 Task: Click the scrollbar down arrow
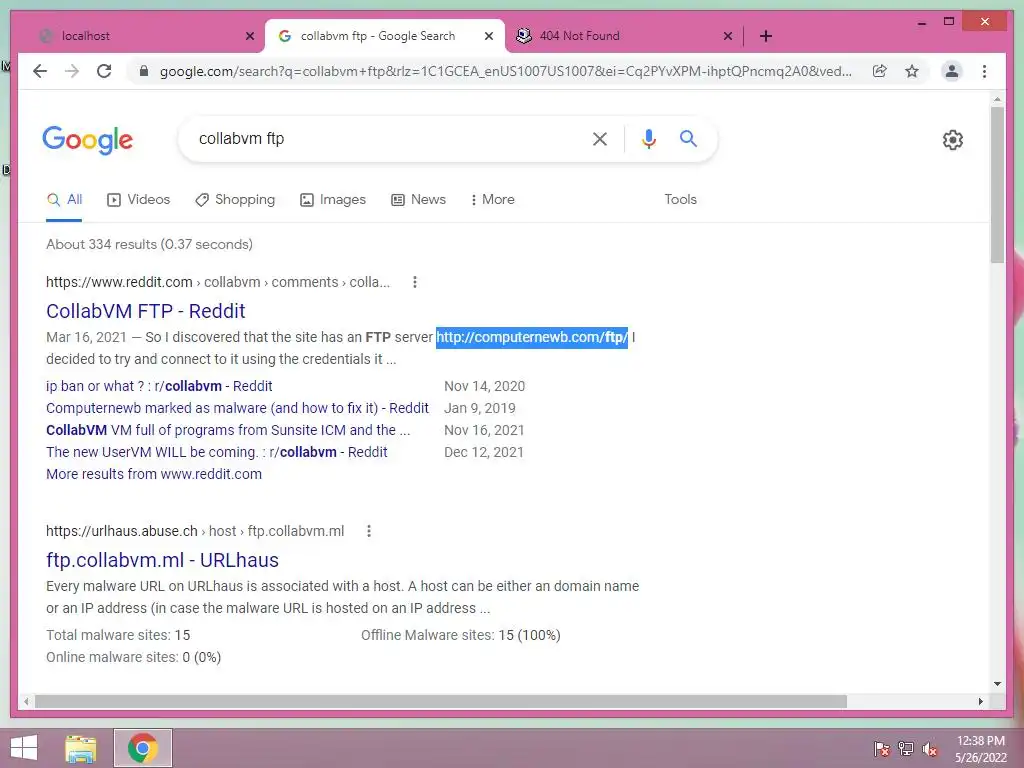997,684
